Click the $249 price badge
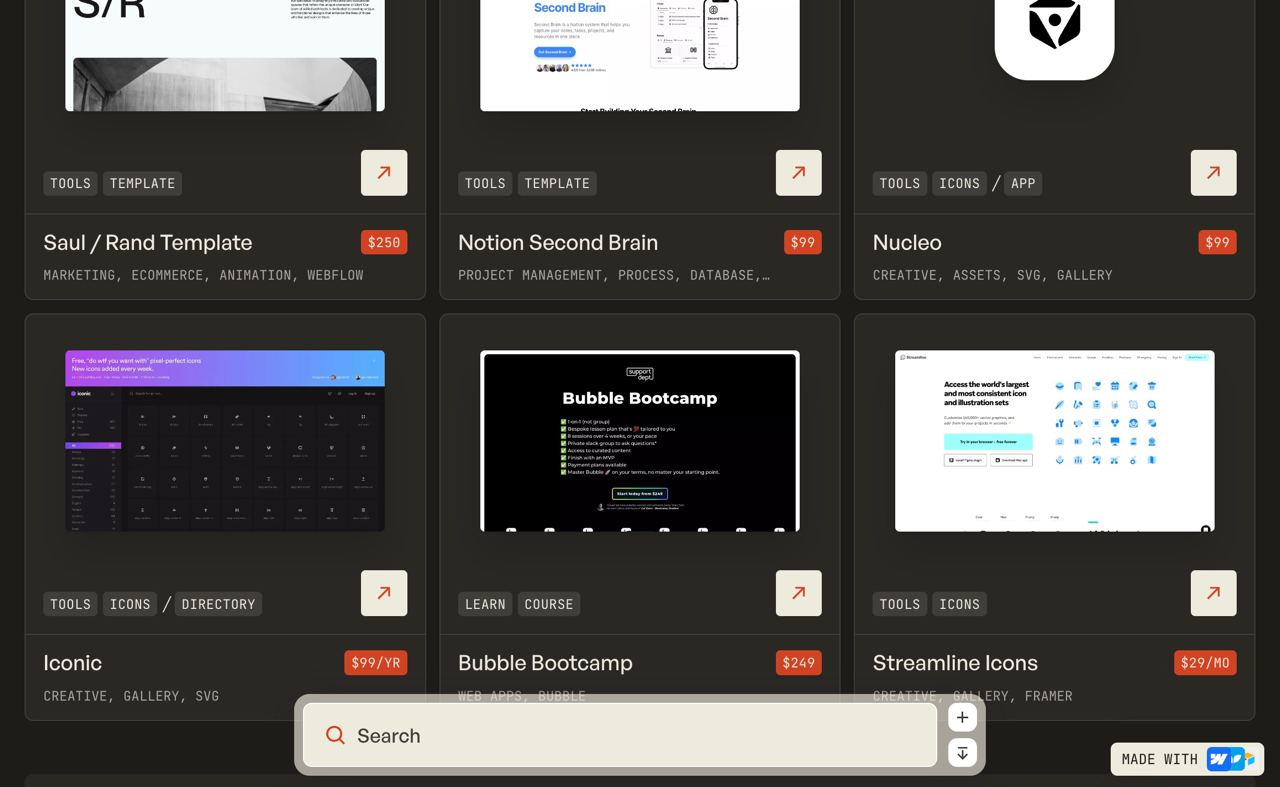 [x=799, y=663]
